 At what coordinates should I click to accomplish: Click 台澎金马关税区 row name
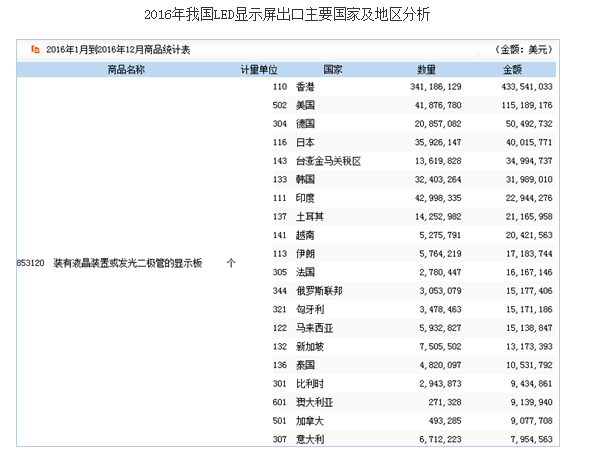[x=328, y=161]
